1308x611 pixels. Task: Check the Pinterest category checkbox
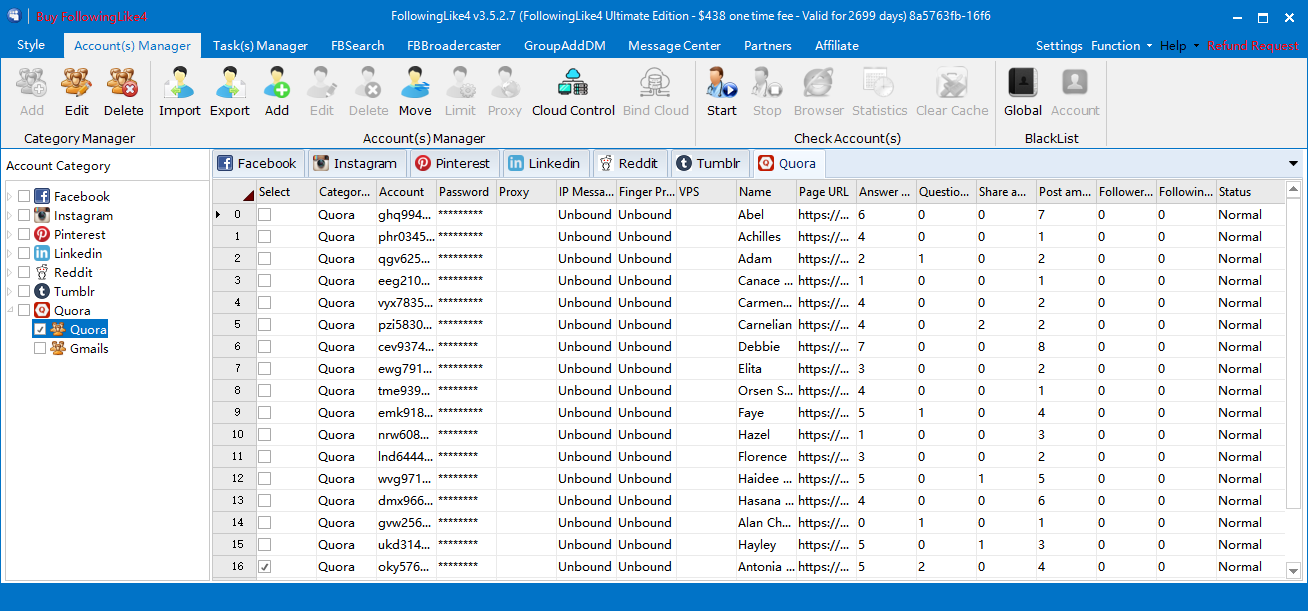[24, 235]
